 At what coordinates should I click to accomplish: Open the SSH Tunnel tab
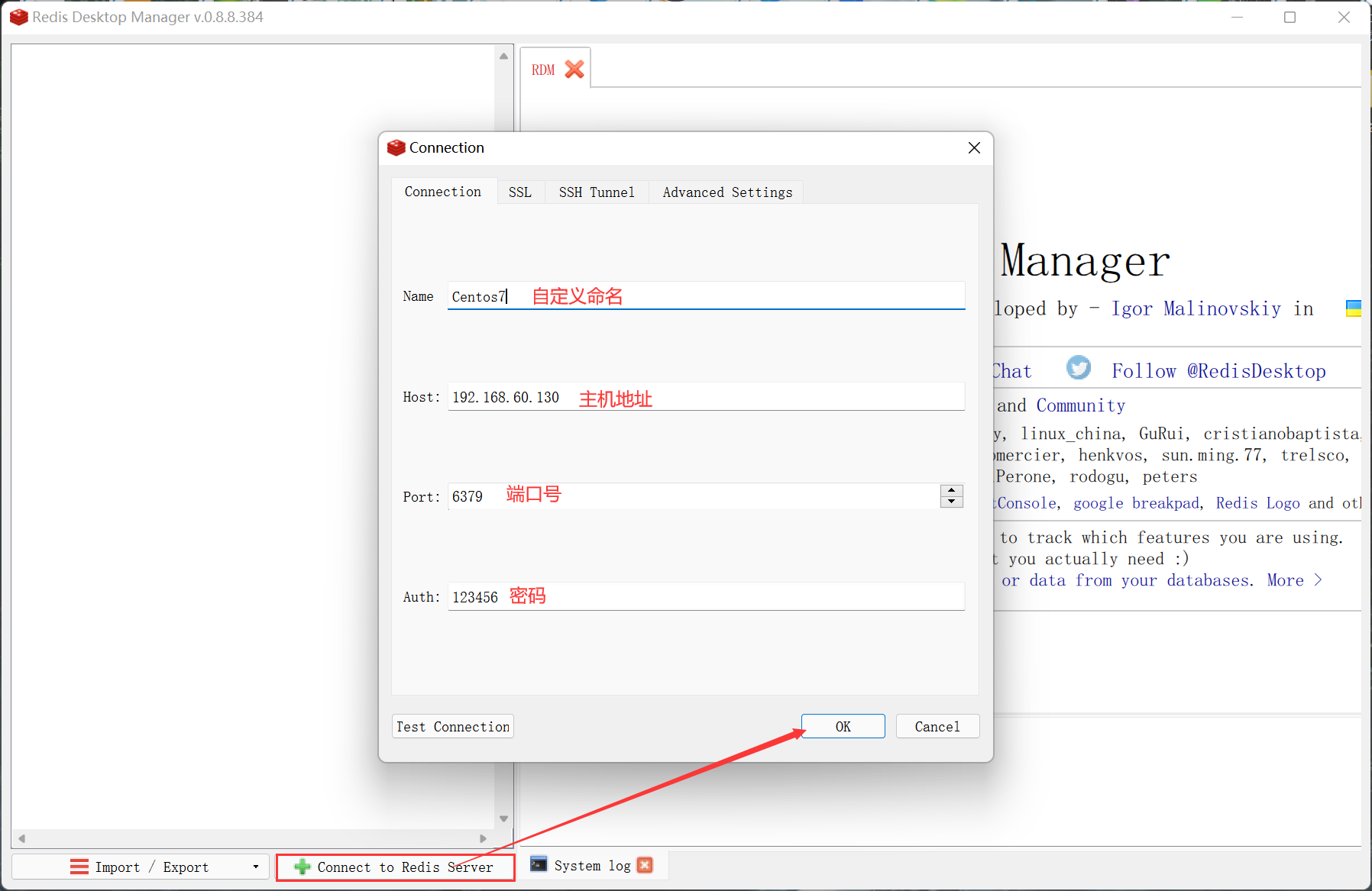coord(597,192)
